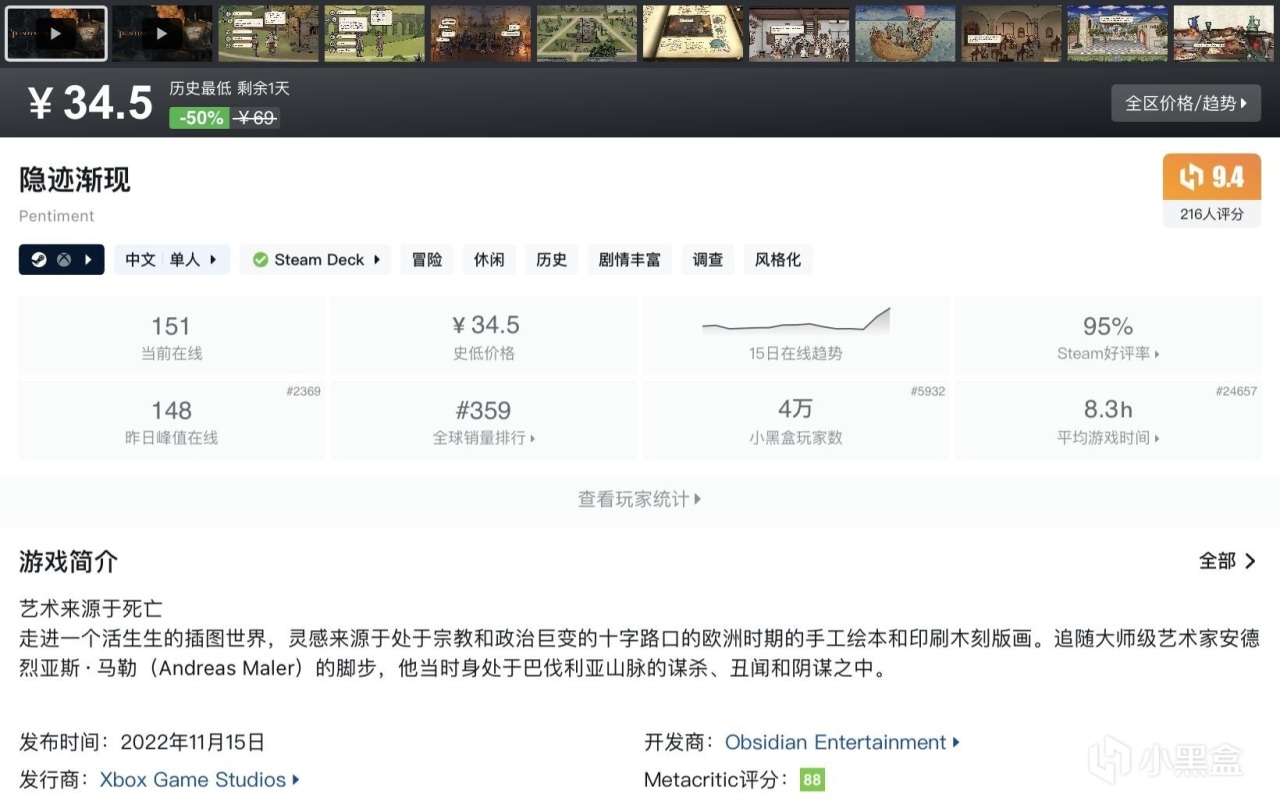This screenshot has height=805, width=1280.
Task: Select the 冒险 tag
Action: [427, 260]
